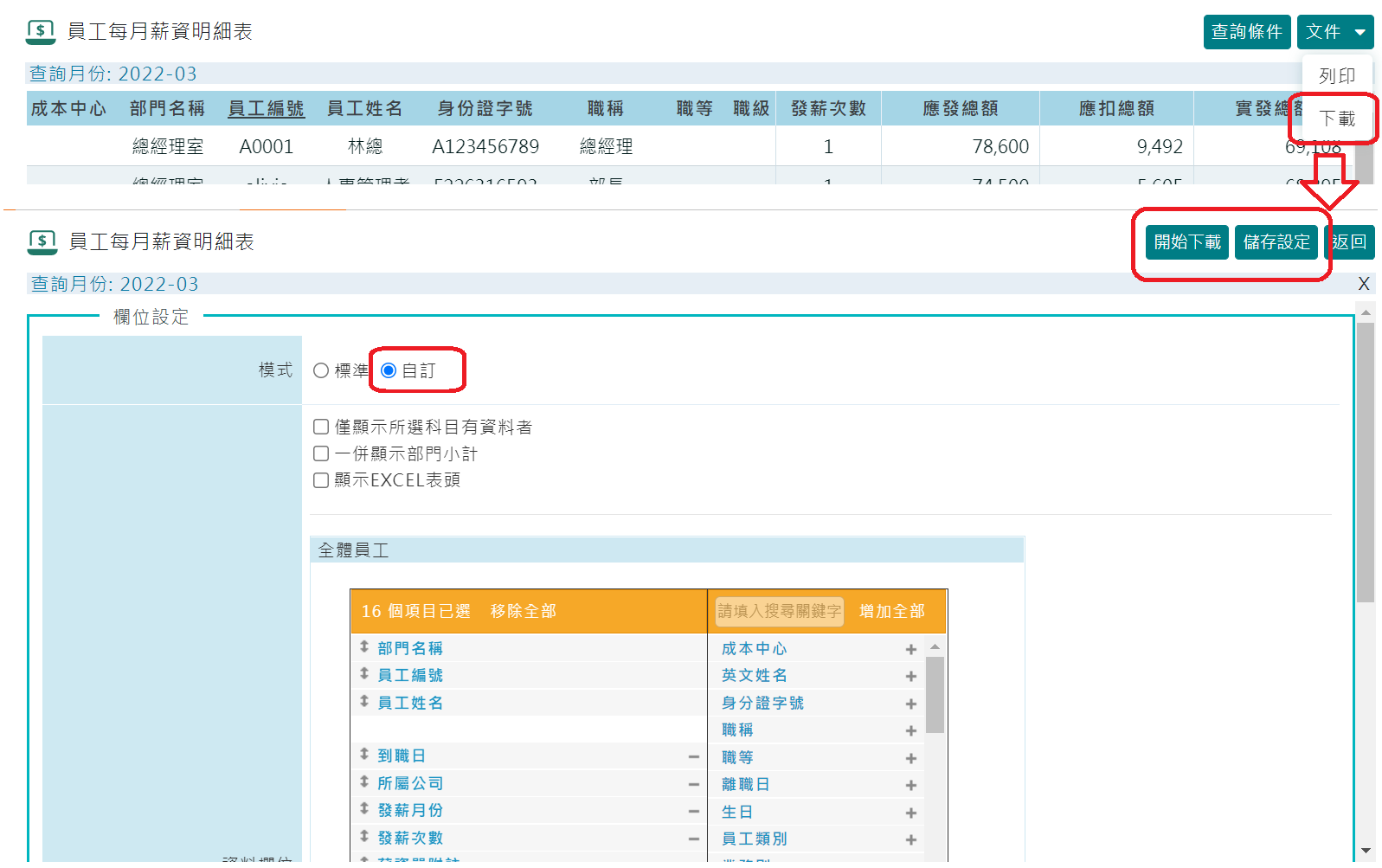Add 成本中心 with its plus icon
Viewport: 1382px width, 868px height.
point(910,649)
